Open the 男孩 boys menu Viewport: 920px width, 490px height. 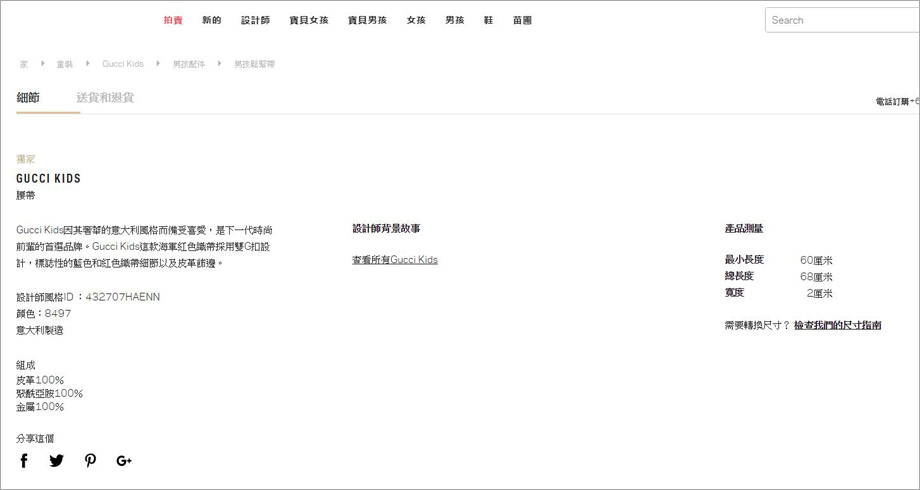pyautogui.click(x=455, y=20)
